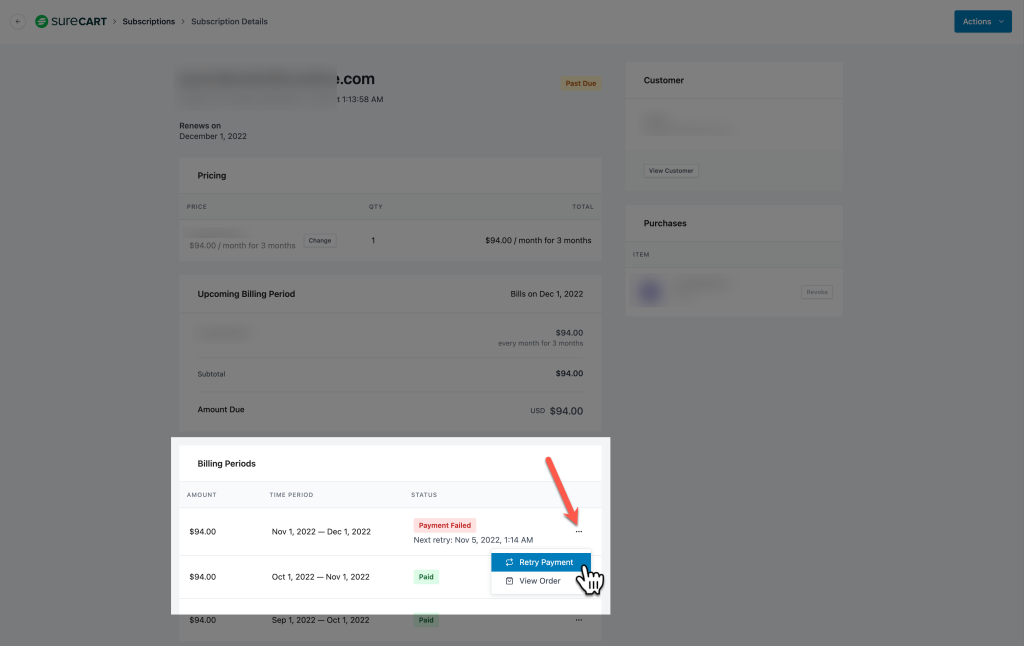Open the ellipsis menu on the Payment Failed row
This screenshot has height=646, width=1024.
pyautogui.click(x=578, y=533)
